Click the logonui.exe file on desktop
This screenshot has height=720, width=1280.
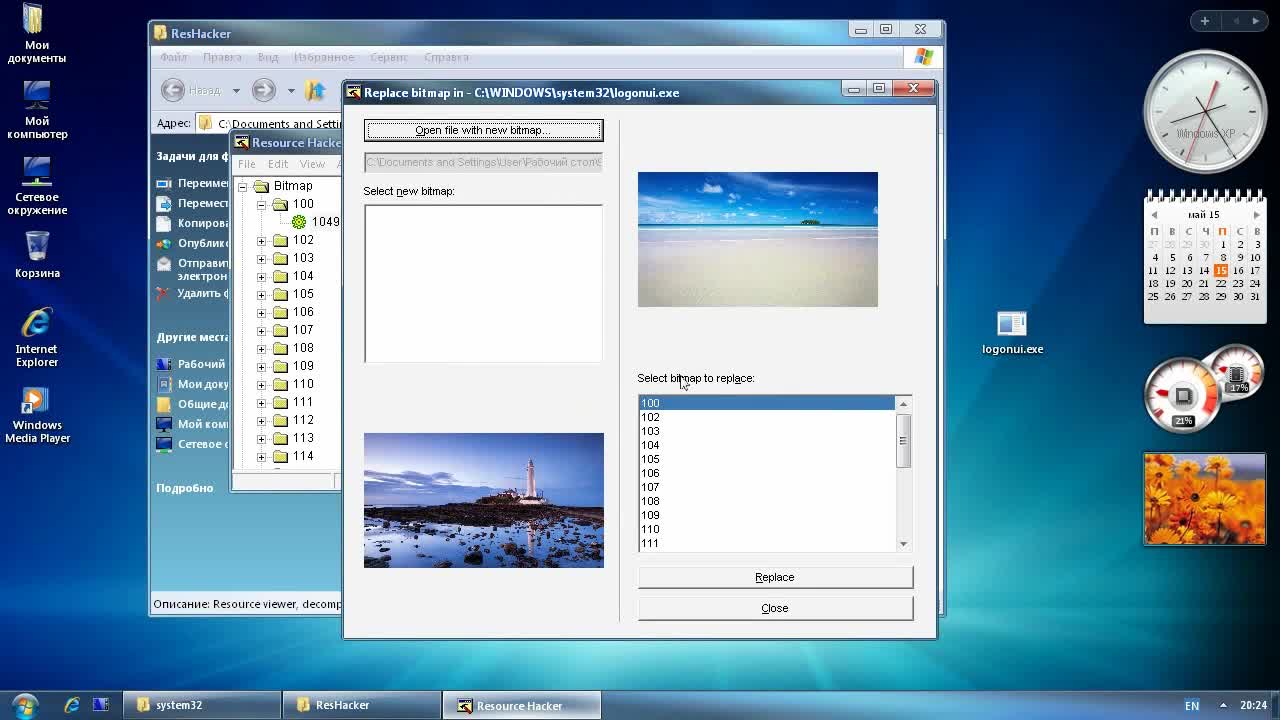pyautogui.click(x=1012, y=325)
